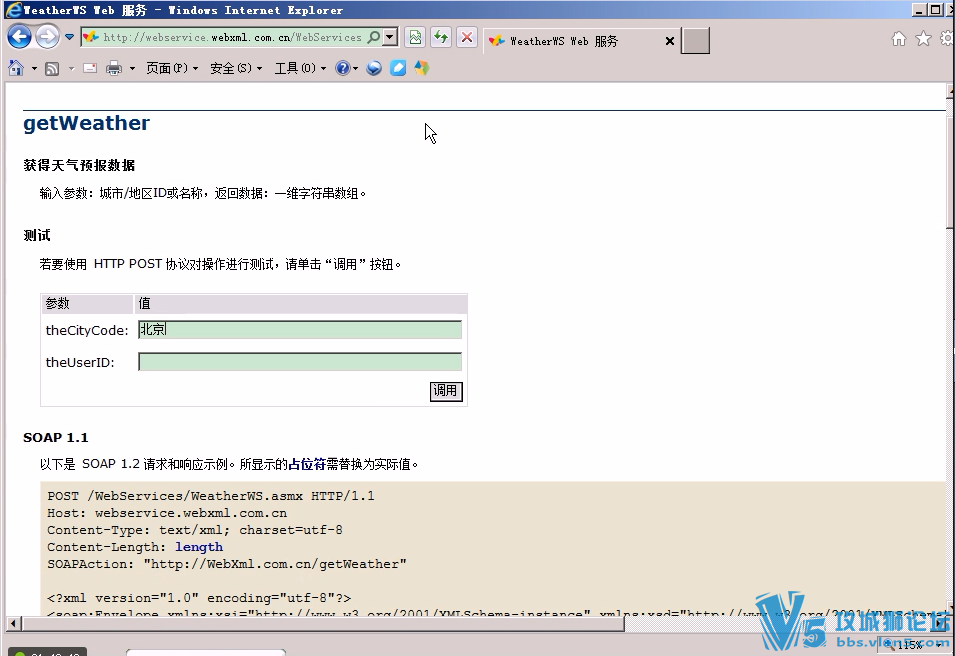Screen dimensions: 955x656
Task: Click the horizontal scrollbar left arrow
Action: [x=13, y=623]
